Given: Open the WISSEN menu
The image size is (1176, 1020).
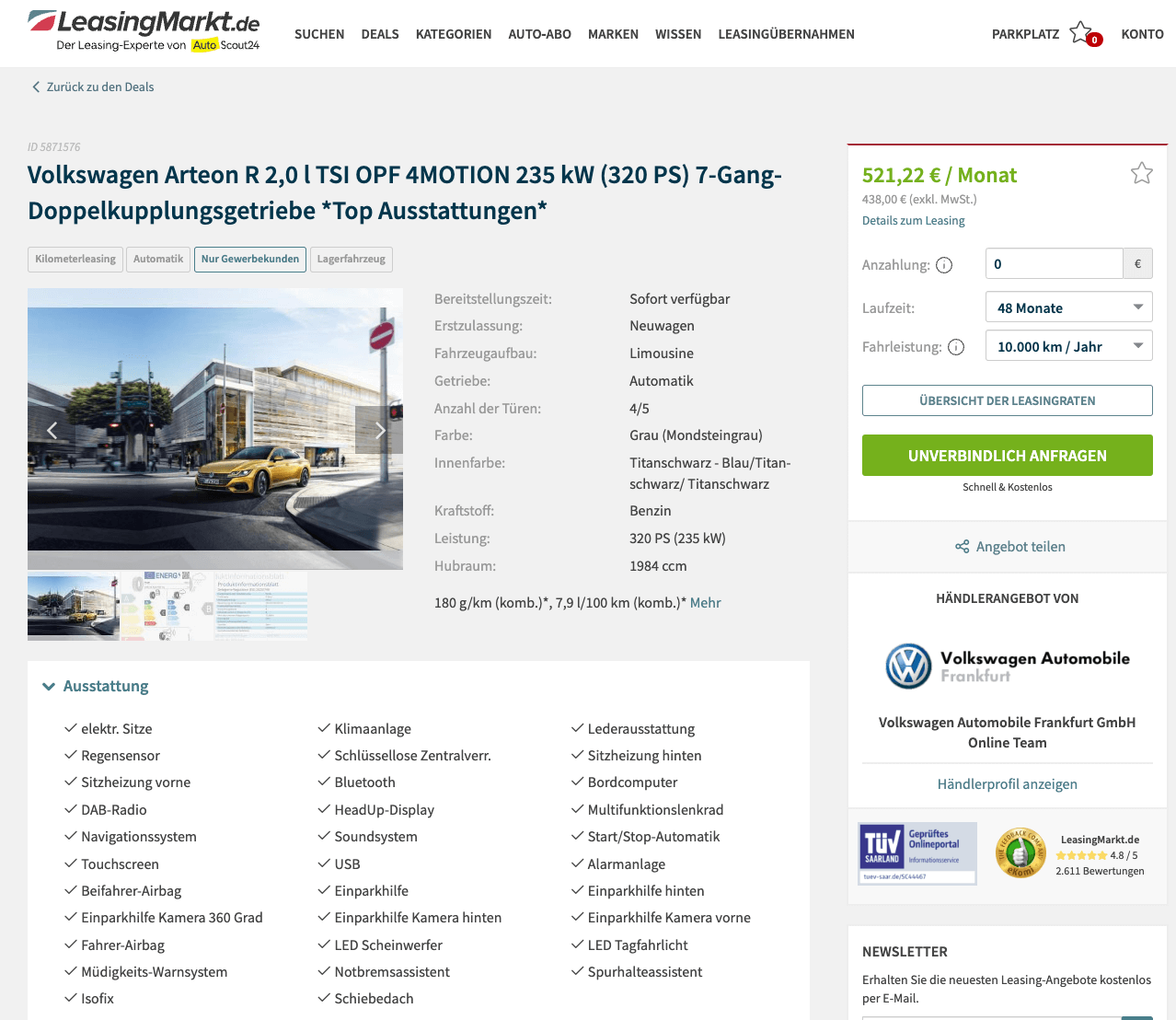Looking at the screenshot, I should [x=678, y=34].
